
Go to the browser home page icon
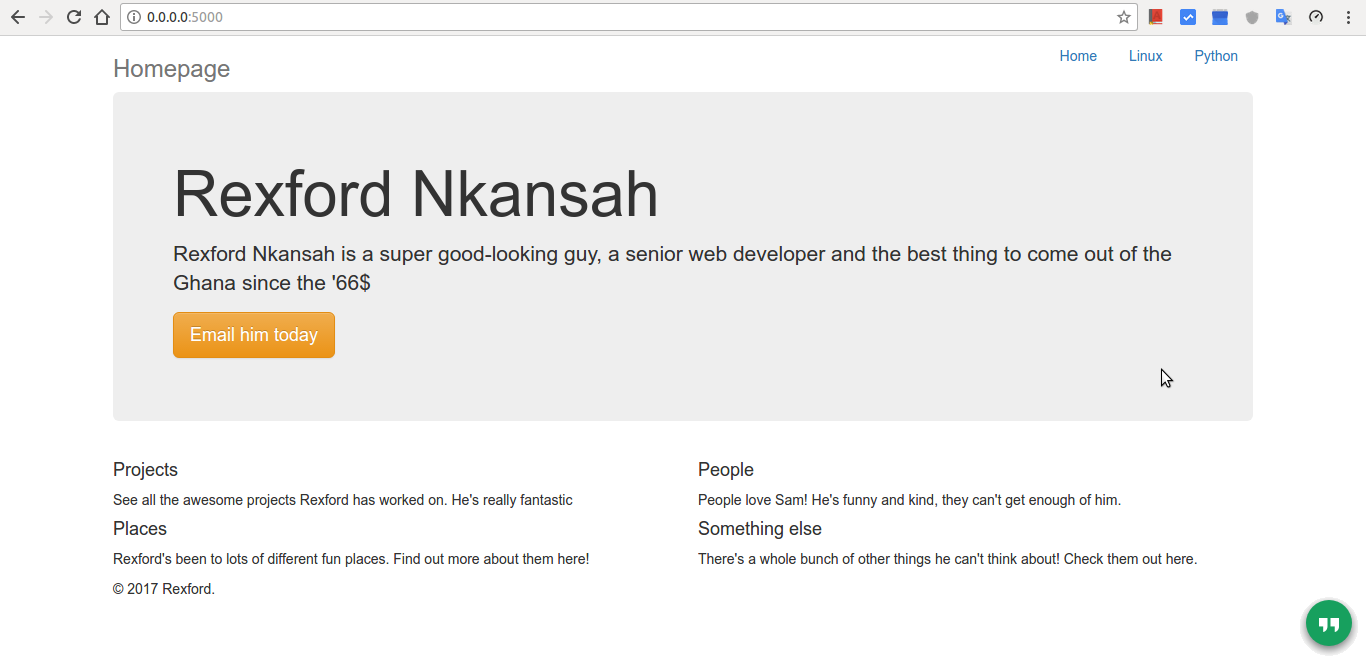[x=101, y=17]
